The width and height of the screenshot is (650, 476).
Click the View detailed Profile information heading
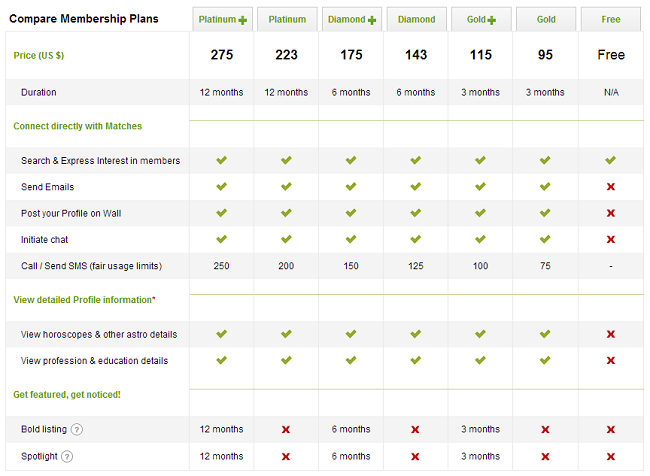pos(84,300)
